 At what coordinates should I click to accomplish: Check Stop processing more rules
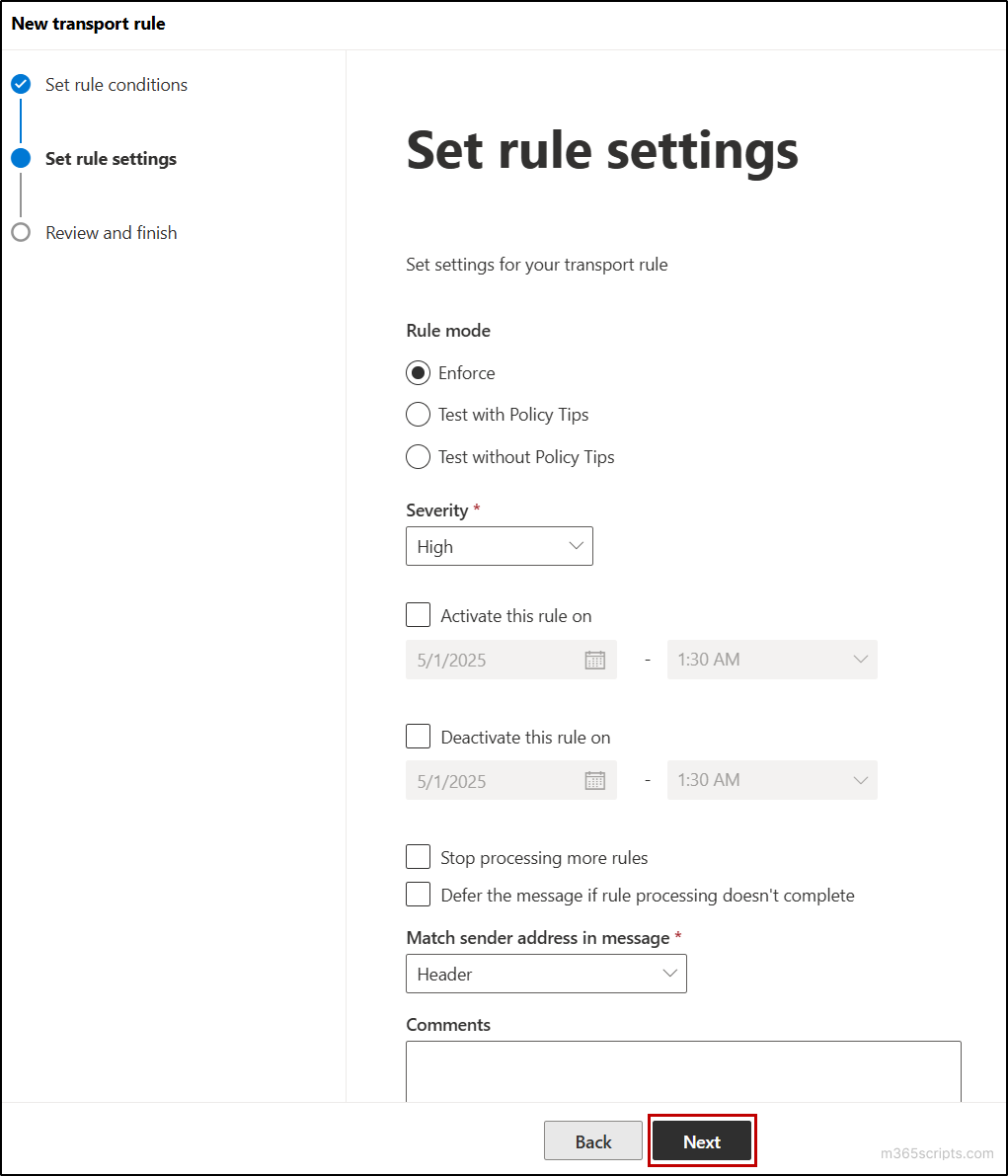pos(418,856)
